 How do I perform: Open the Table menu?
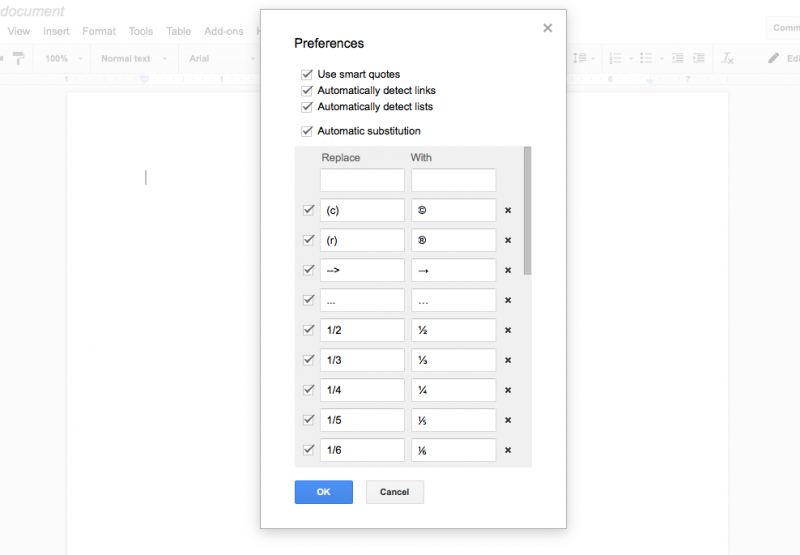[x=179, y=31]
